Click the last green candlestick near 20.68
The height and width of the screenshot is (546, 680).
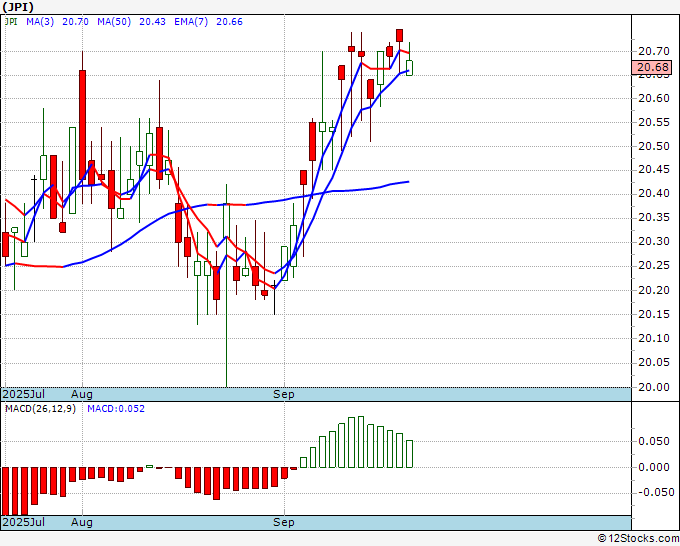pos(409,68)
